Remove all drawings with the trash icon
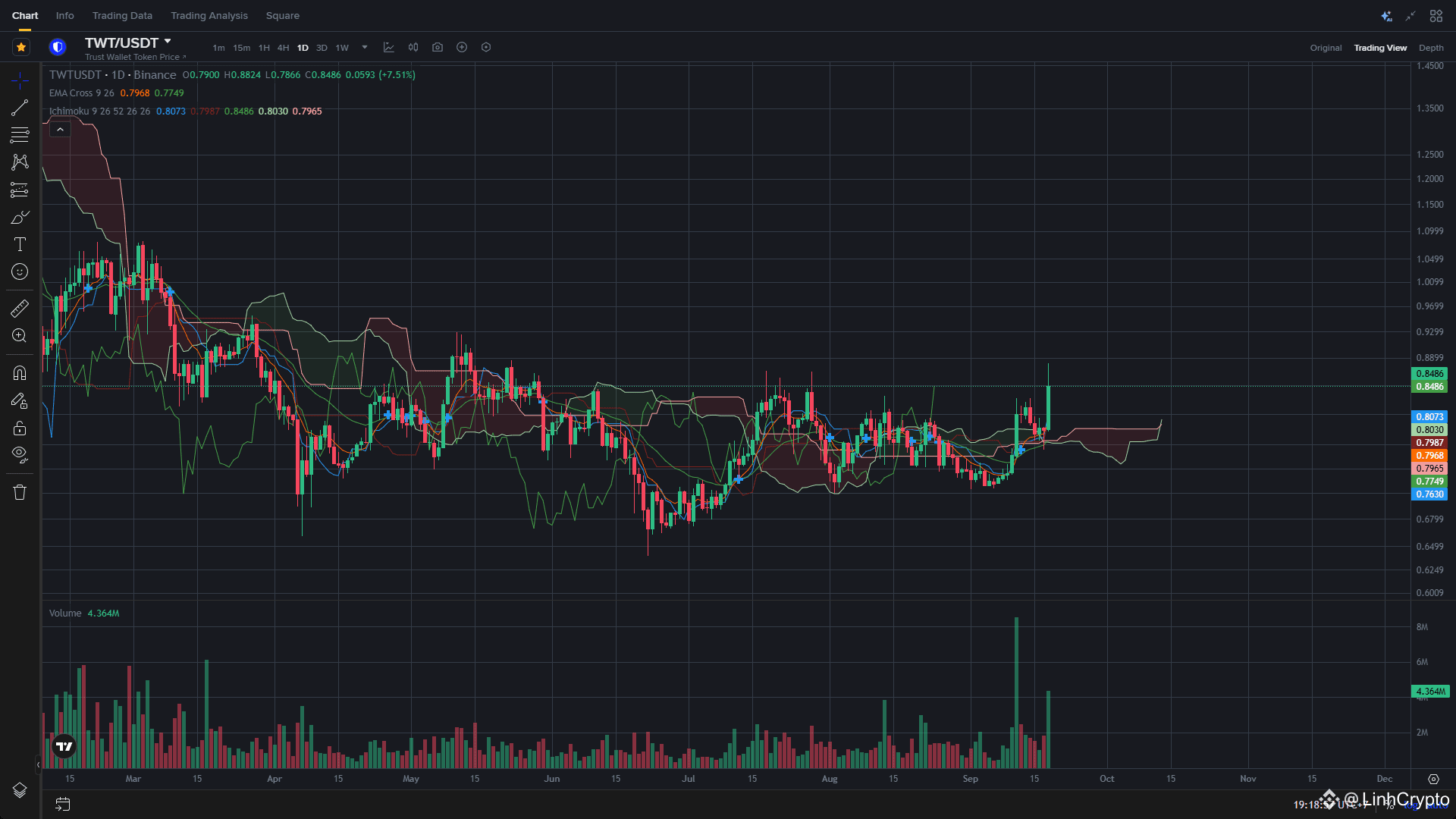1456x819 pixels. [20, 492]
